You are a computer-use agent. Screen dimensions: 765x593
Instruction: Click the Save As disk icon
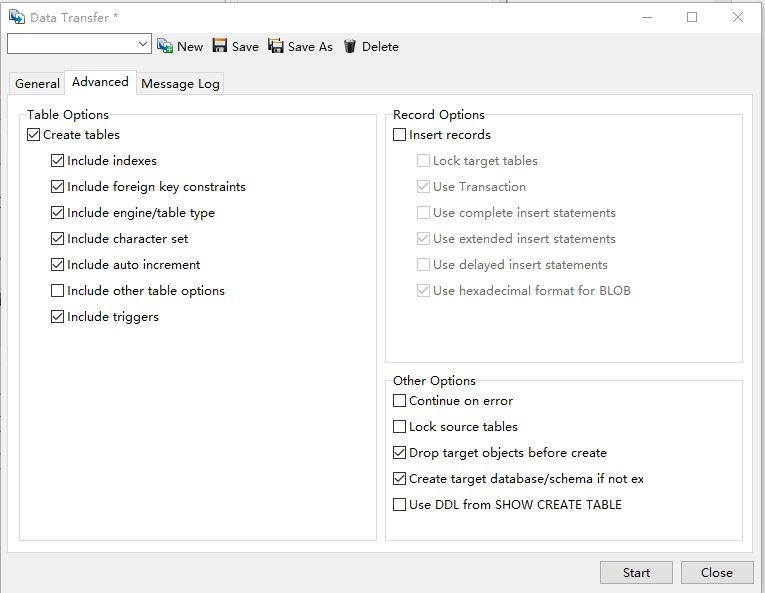tap(276, 45)
